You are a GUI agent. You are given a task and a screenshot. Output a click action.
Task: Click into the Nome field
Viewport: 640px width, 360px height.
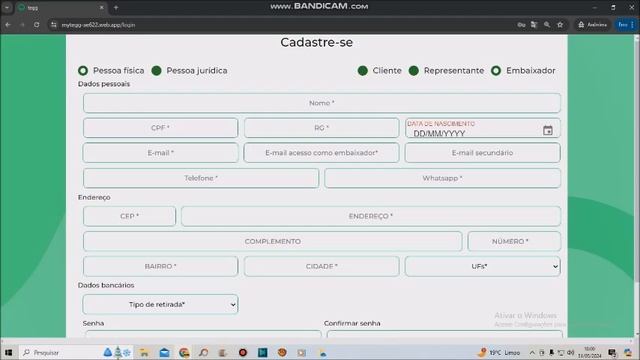pyautogui.click(x=322, y=103)
